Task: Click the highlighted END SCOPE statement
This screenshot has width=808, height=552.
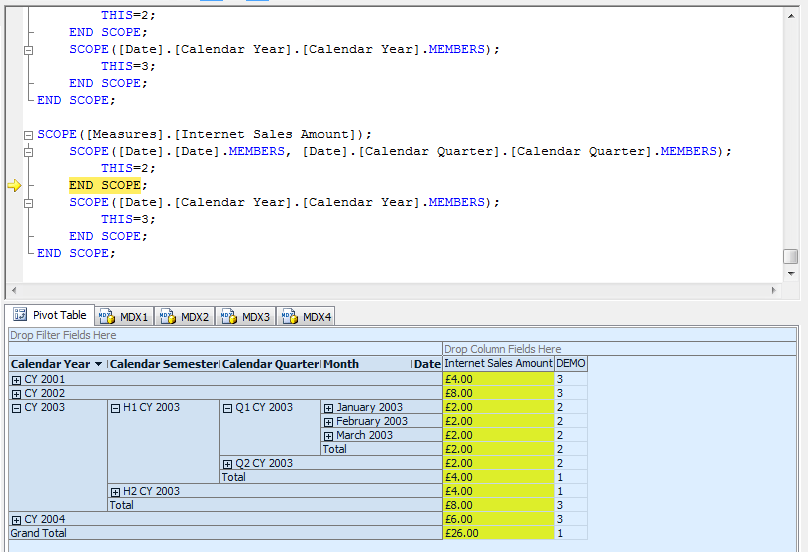Action: coord(105,185)
